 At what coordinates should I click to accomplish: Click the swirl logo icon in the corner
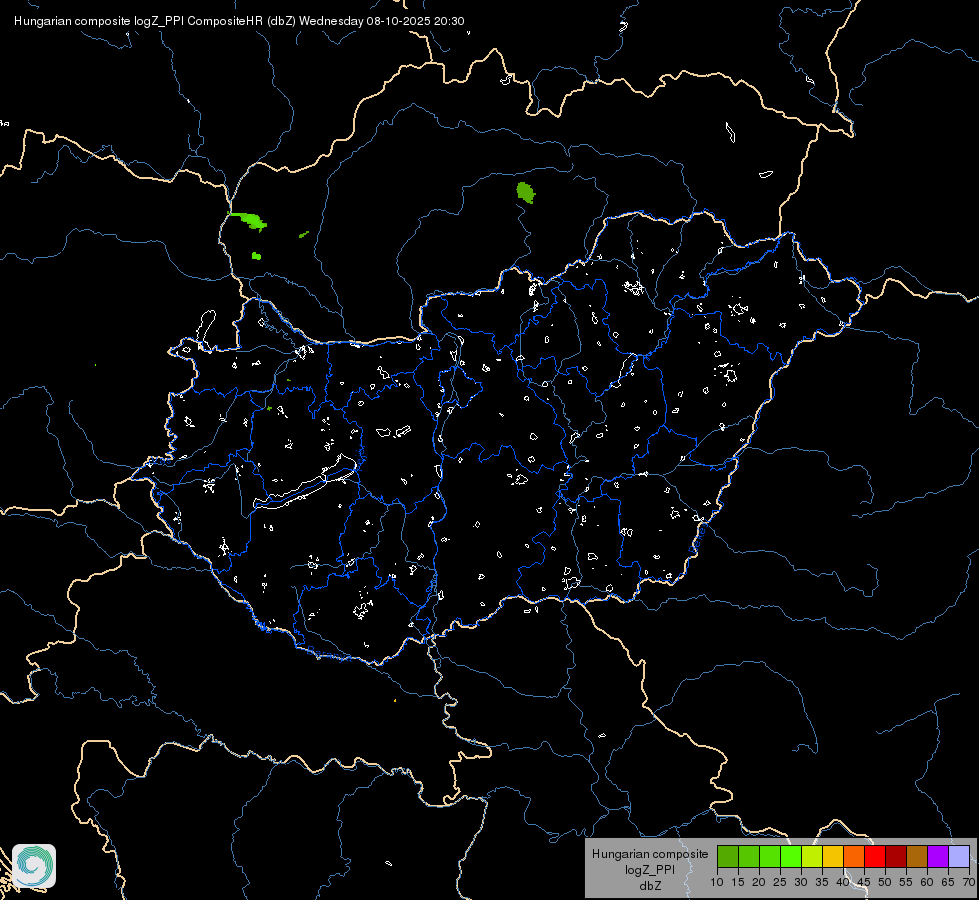coord(34,866)
